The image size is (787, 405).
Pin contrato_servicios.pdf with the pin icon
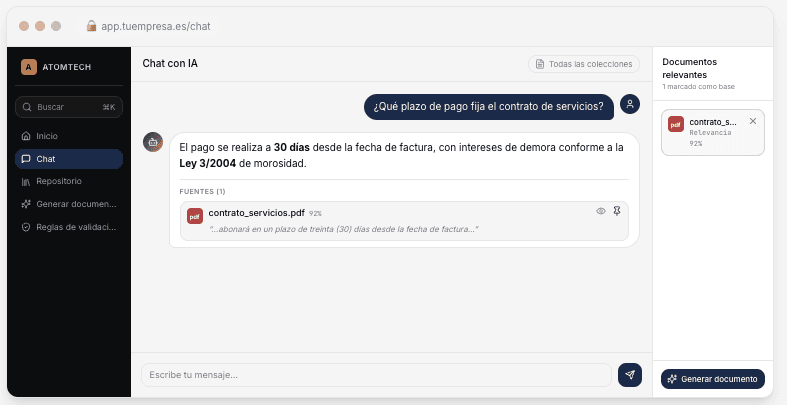pyautogui.click(x=617, y=211)
